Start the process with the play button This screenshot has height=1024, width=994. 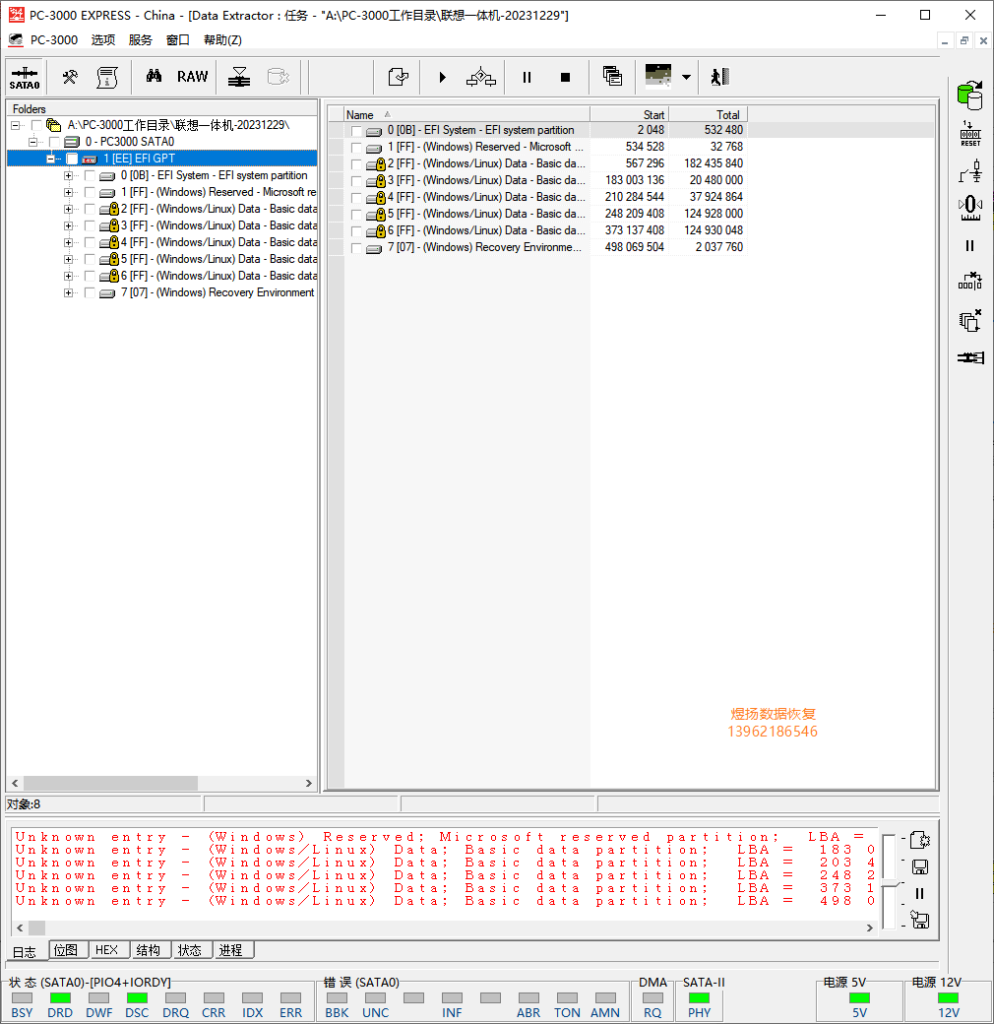(x=442, y=77)
